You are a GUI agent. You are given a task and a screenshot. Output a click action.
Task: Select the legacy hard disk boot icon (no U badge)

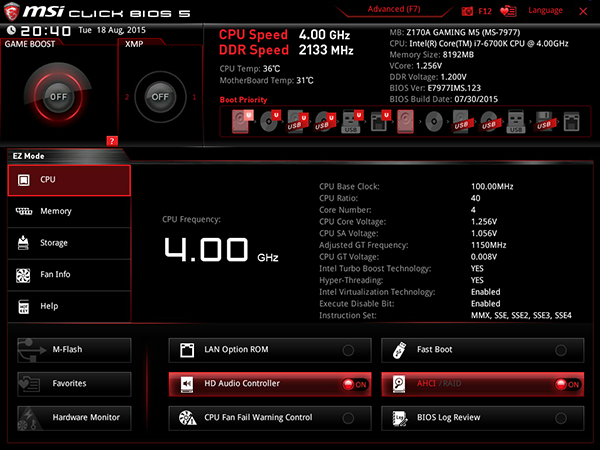pos(406,121)
